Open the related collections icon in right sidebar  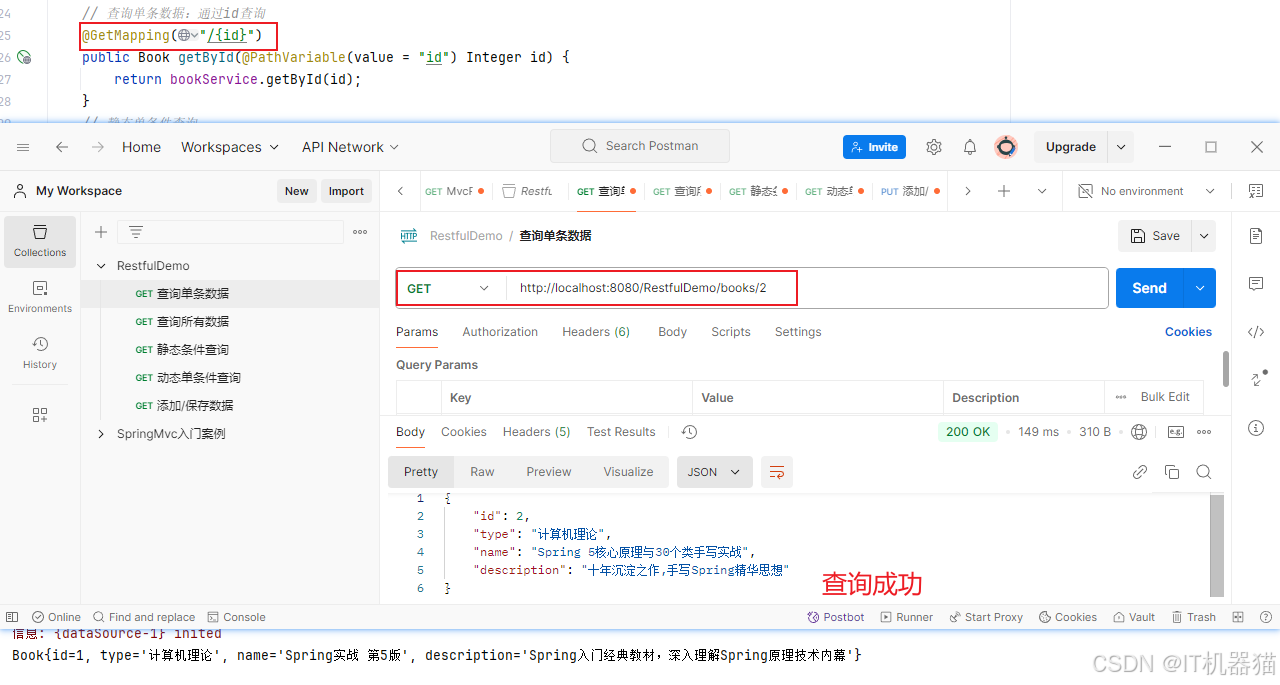click(x=1258, y=379)
